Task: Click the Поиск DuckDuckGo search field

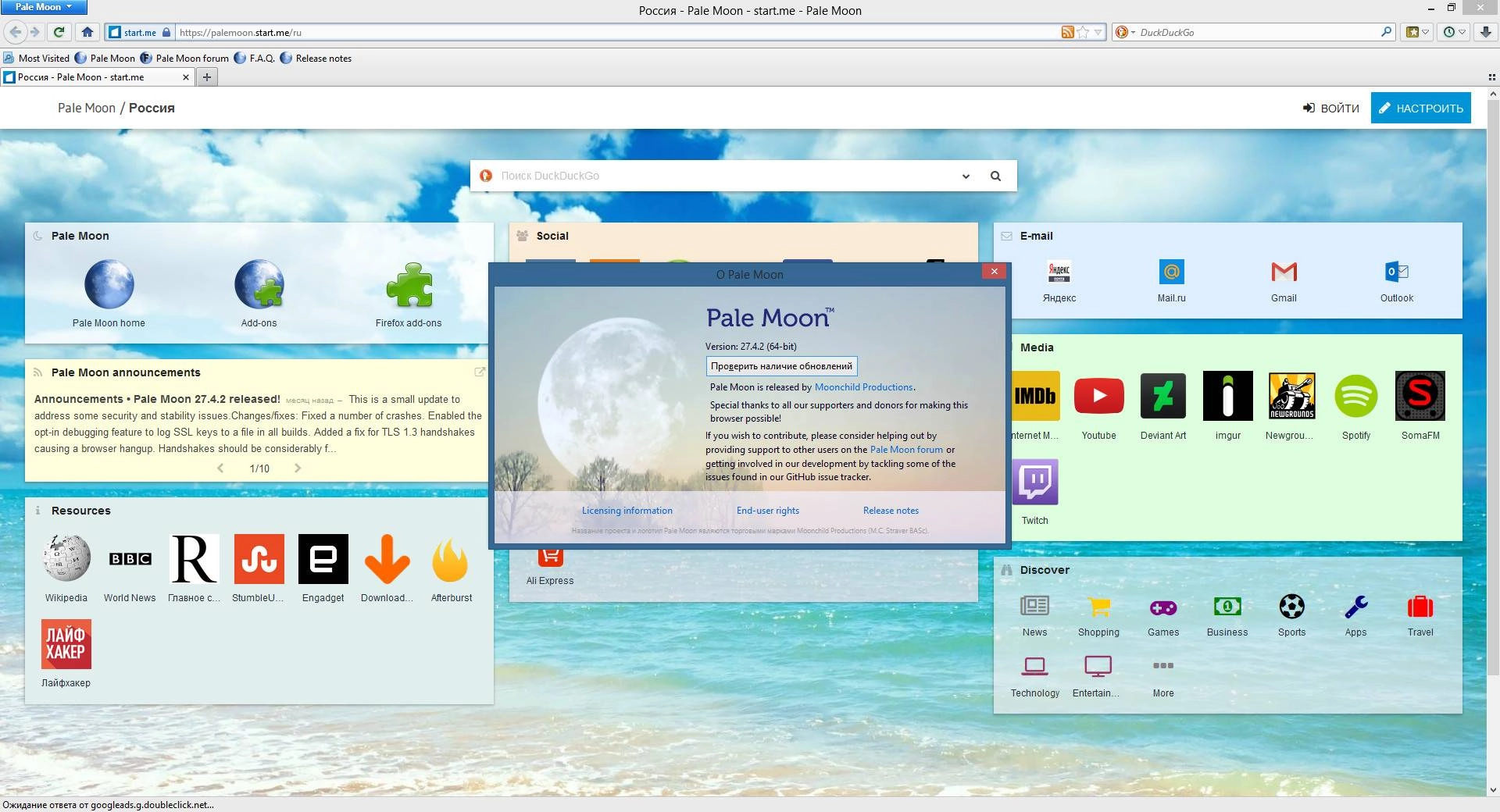Action: coord(723,176)
